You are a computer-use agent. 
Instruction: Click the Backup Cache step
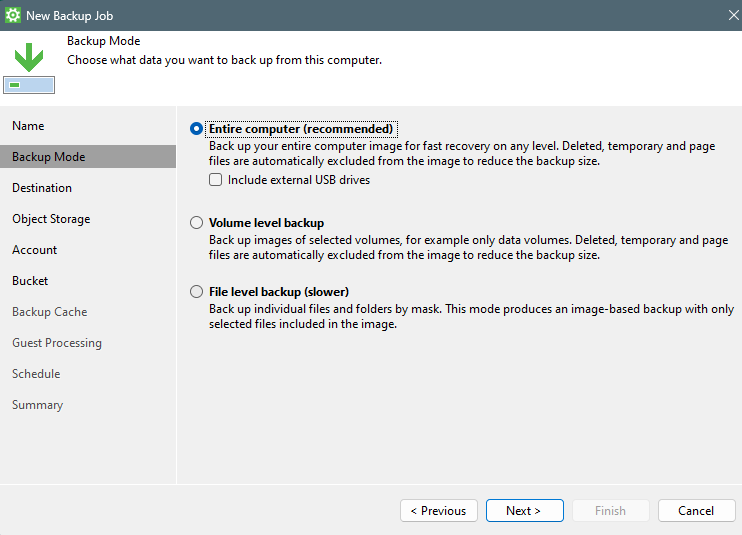click(49, 312)
